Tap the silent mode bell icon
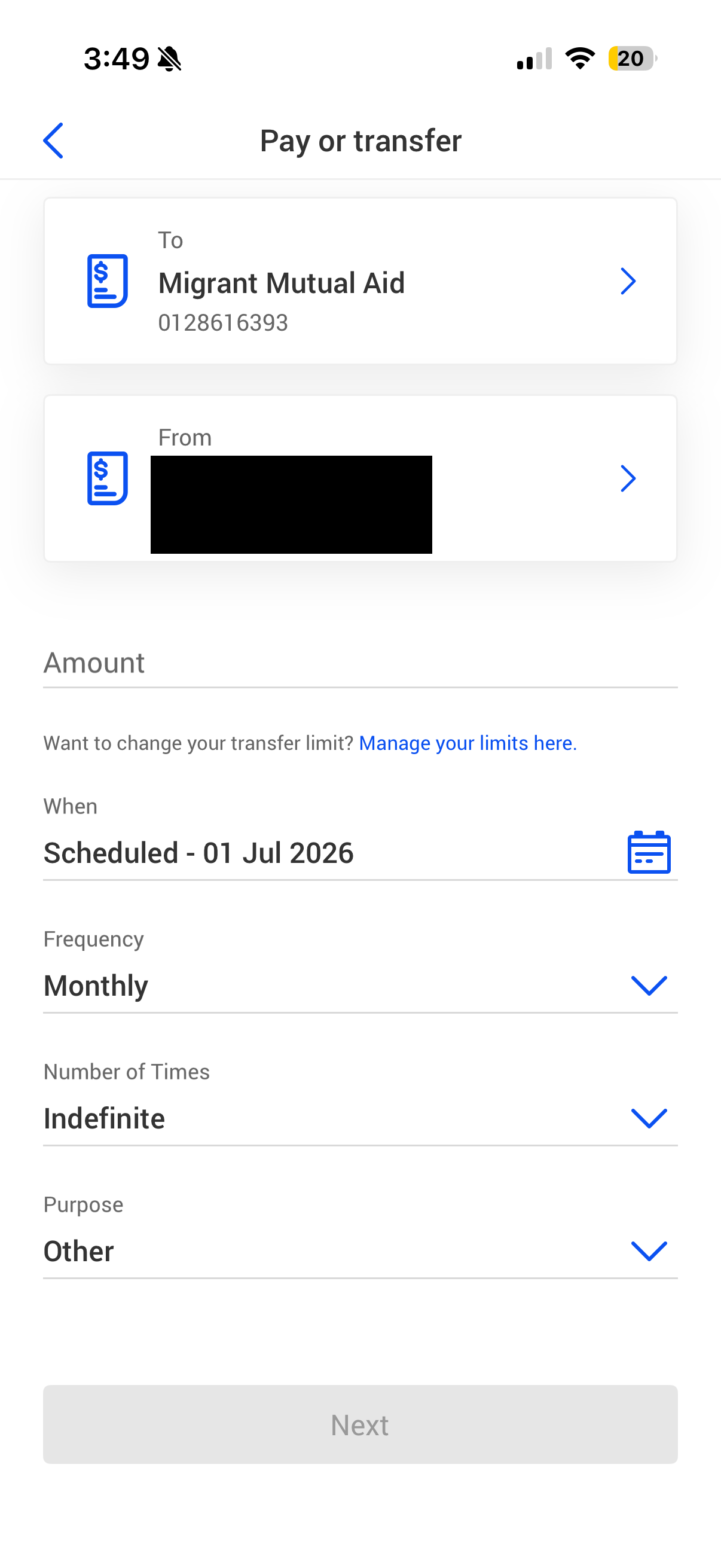 coord(169,59)
